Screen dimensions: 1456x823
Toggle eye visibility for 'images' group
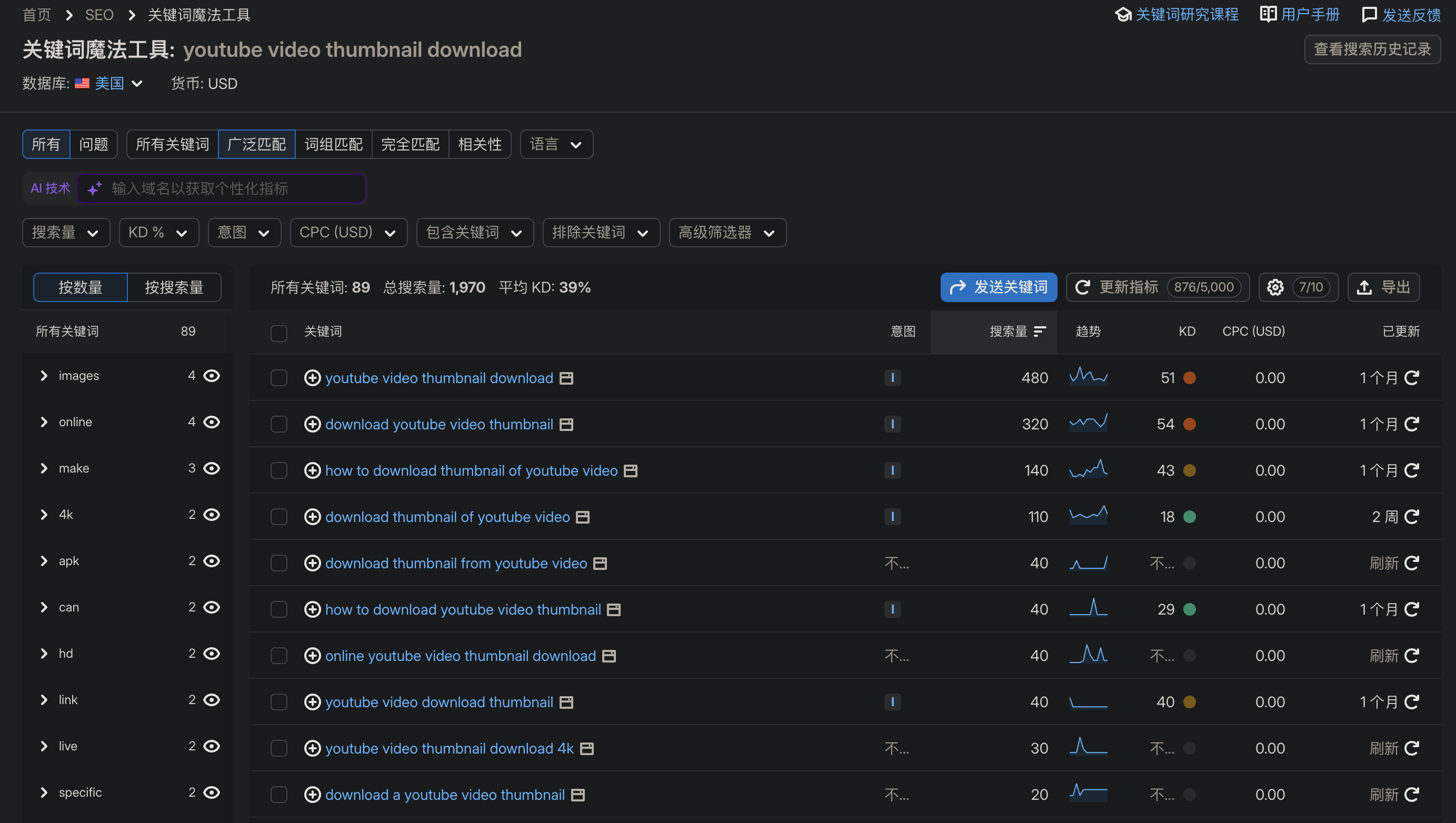pyautogui.click(x=212, y=376)
